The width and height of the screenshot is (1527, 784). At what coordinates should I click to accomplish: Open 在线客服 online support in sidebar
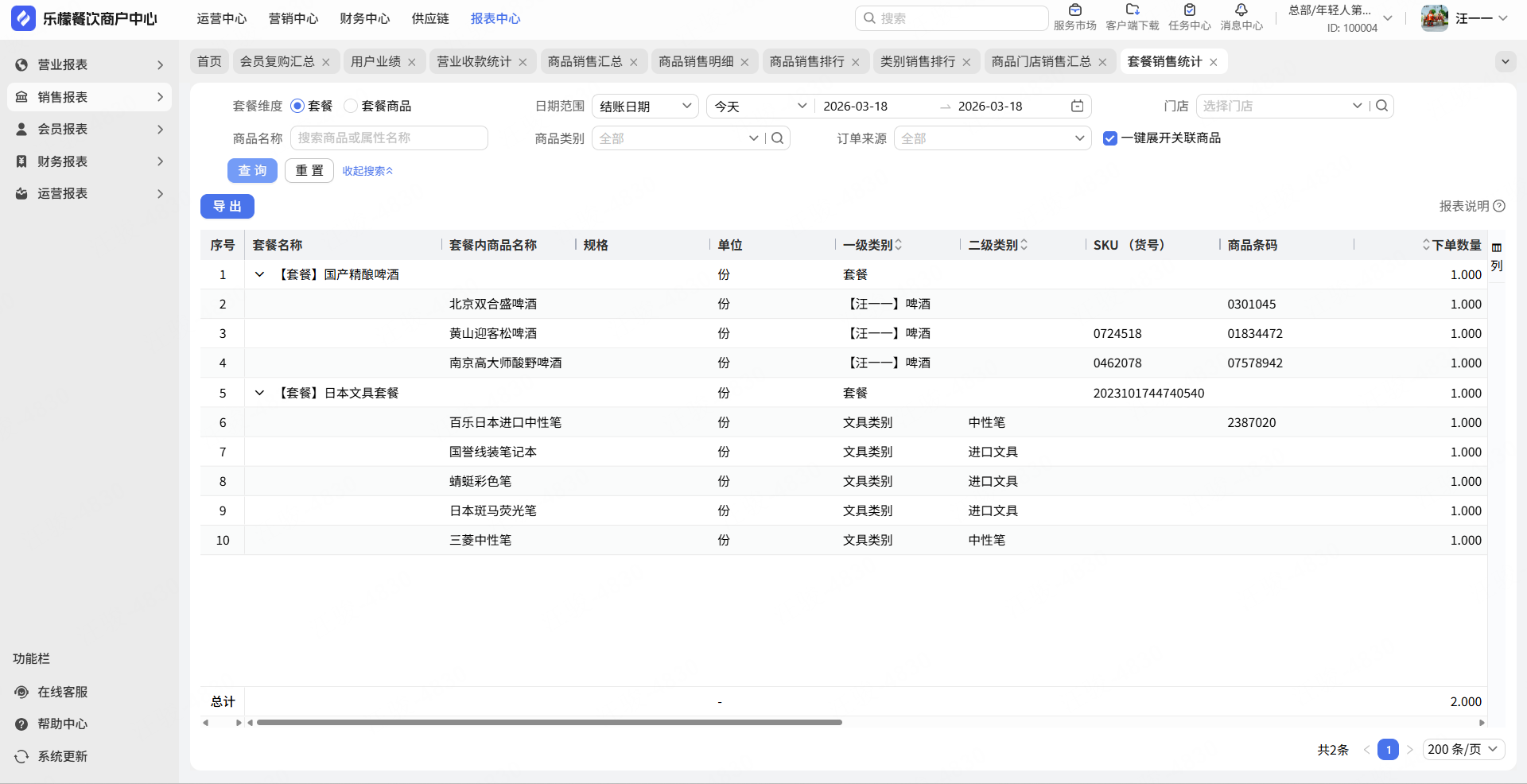(x=62, y=692)
